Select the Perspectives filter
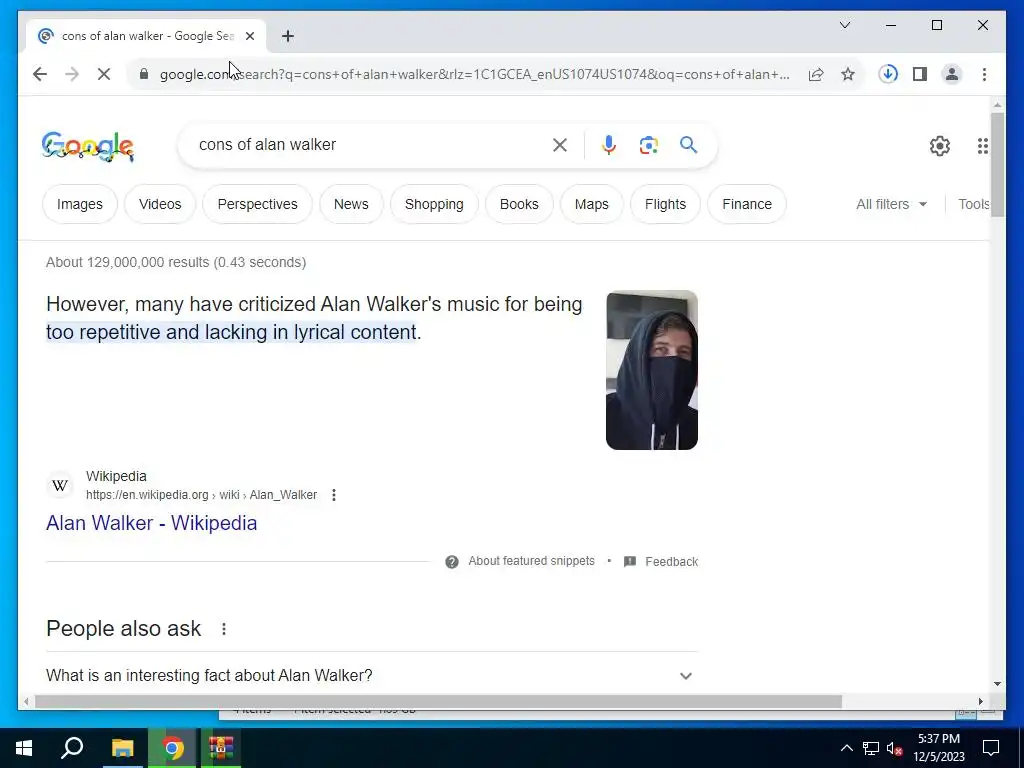This screenshot has height=768, width=1024. [x=257, y=204]
